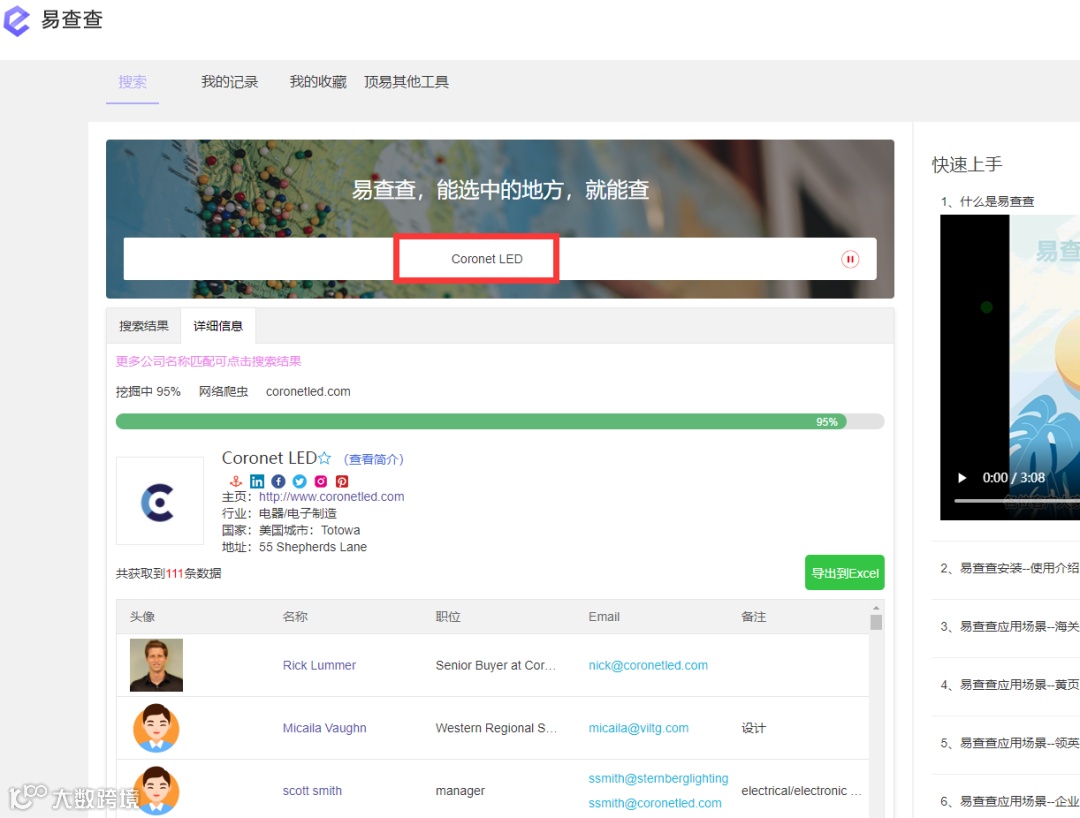Viewport: 1080px width, 818px height.
Task: Open Coronet LED's Facebook icon
Action: (278, 481)
